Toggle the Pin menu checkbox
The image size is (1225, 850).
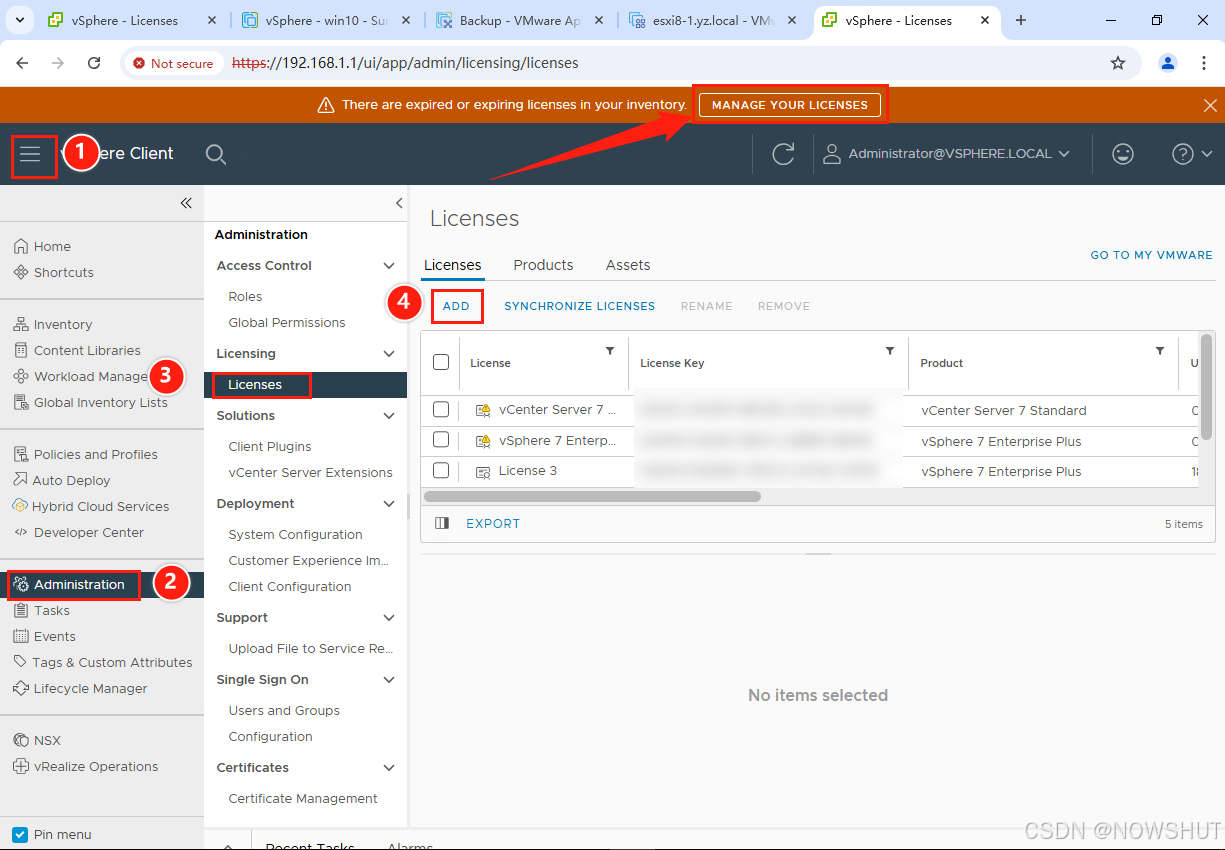tap(20, 834)
